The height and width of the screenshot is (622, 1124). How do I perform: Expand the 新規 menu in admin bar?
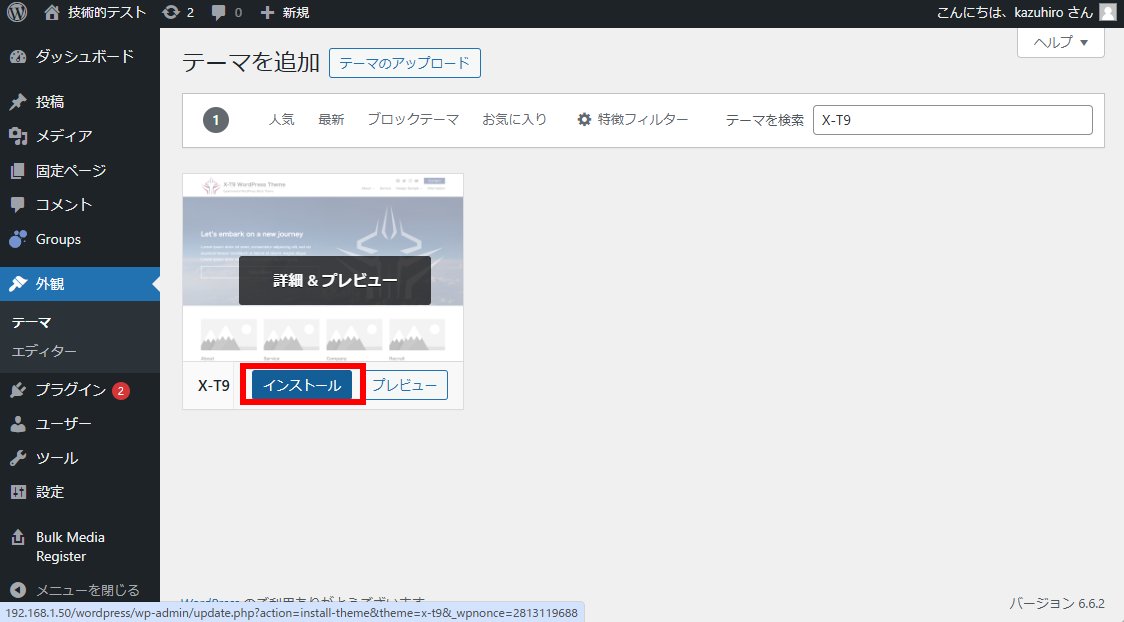pos(284,13)
